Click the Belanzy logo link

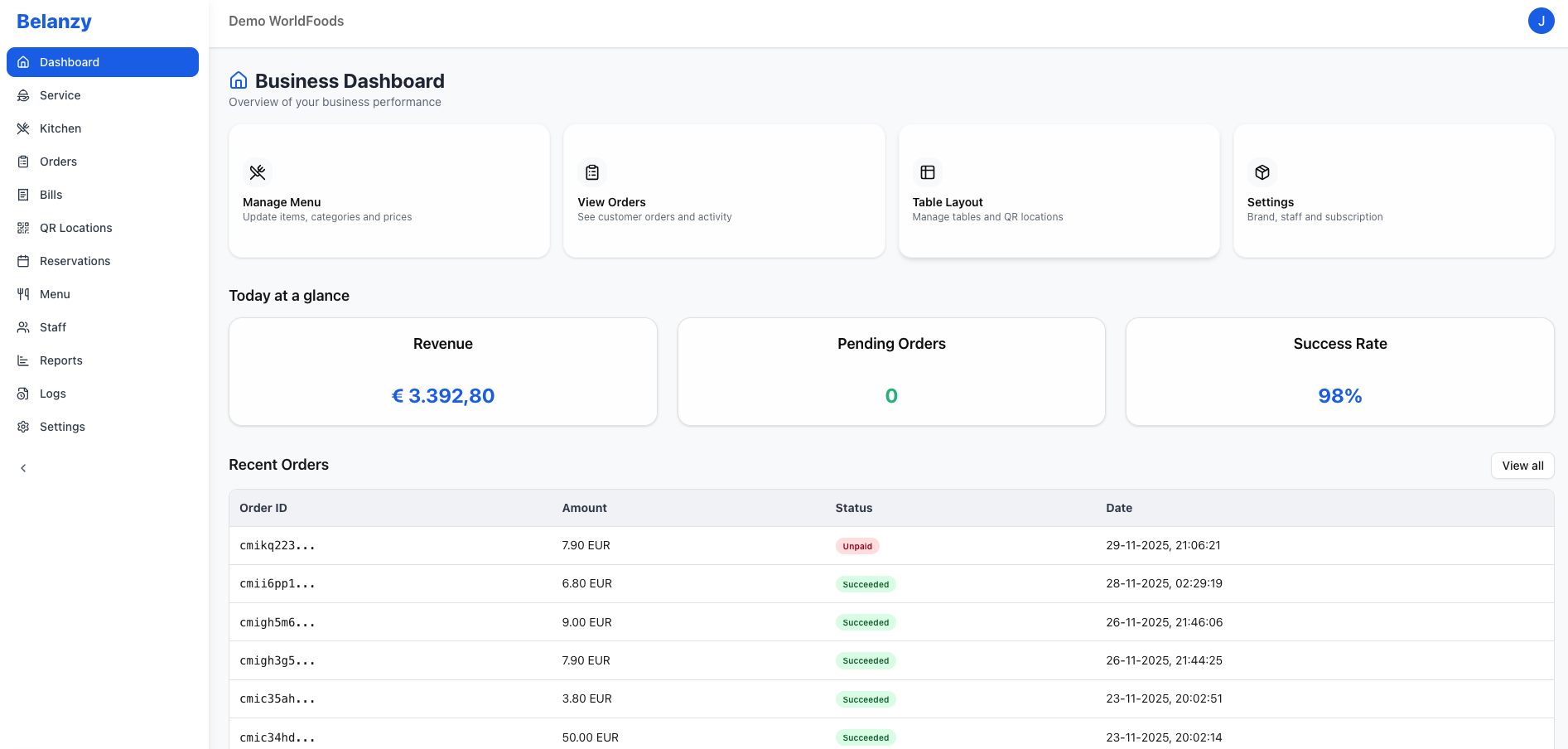pos(54,21)
